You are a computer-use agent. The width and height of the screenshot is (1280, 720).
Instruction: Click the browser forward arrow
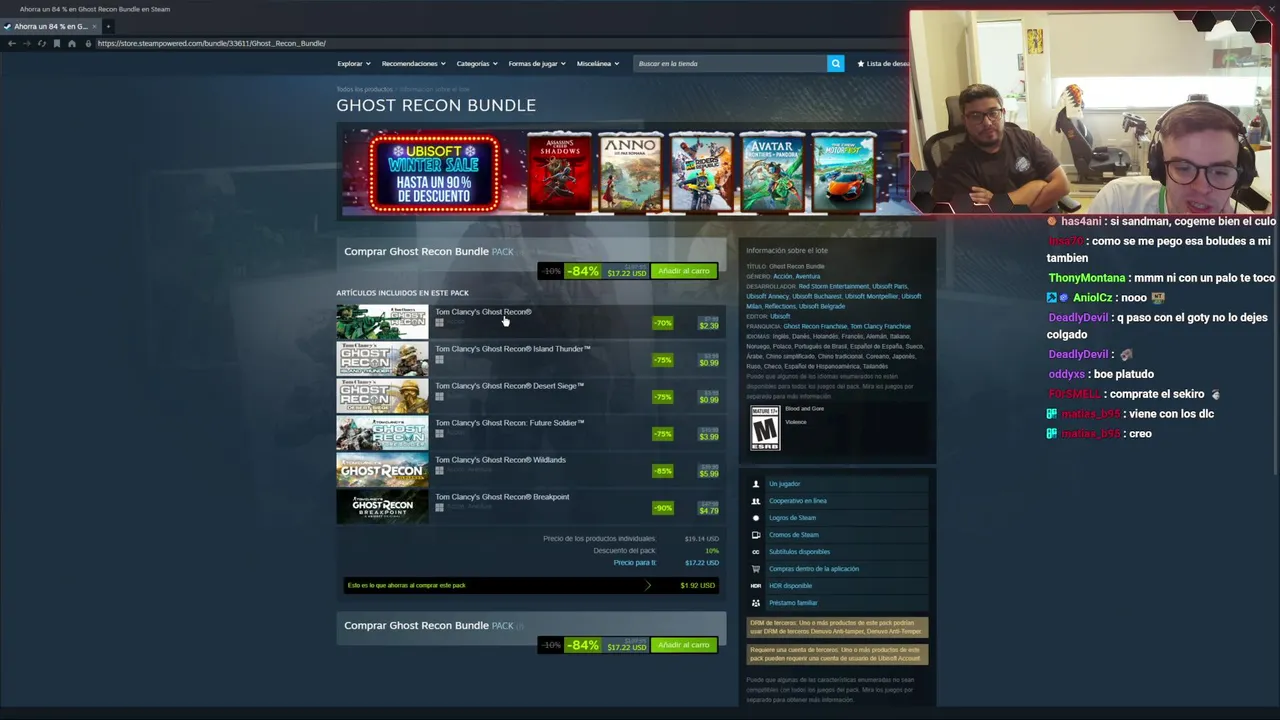click(26, 43)
